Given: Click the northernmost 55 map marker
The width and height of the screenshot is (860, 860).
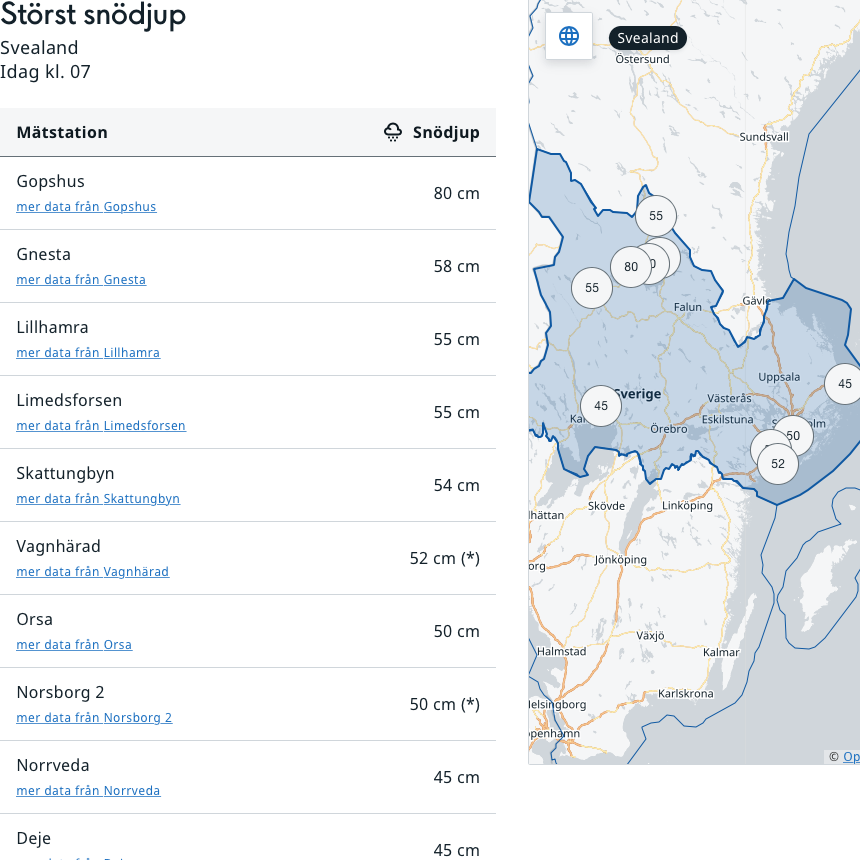Looking at the screenshot, I should 656,216.
